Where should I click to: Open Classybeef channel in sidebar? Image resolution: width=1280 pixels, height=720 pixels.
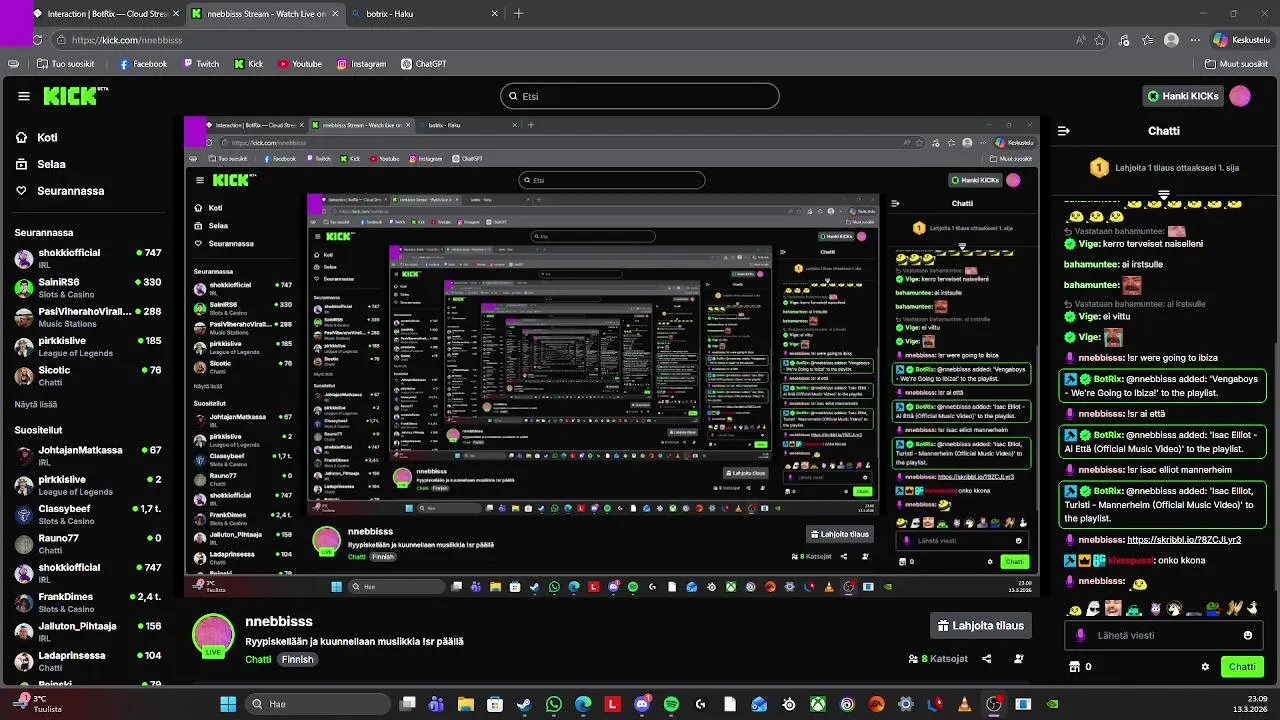point(88,514)
